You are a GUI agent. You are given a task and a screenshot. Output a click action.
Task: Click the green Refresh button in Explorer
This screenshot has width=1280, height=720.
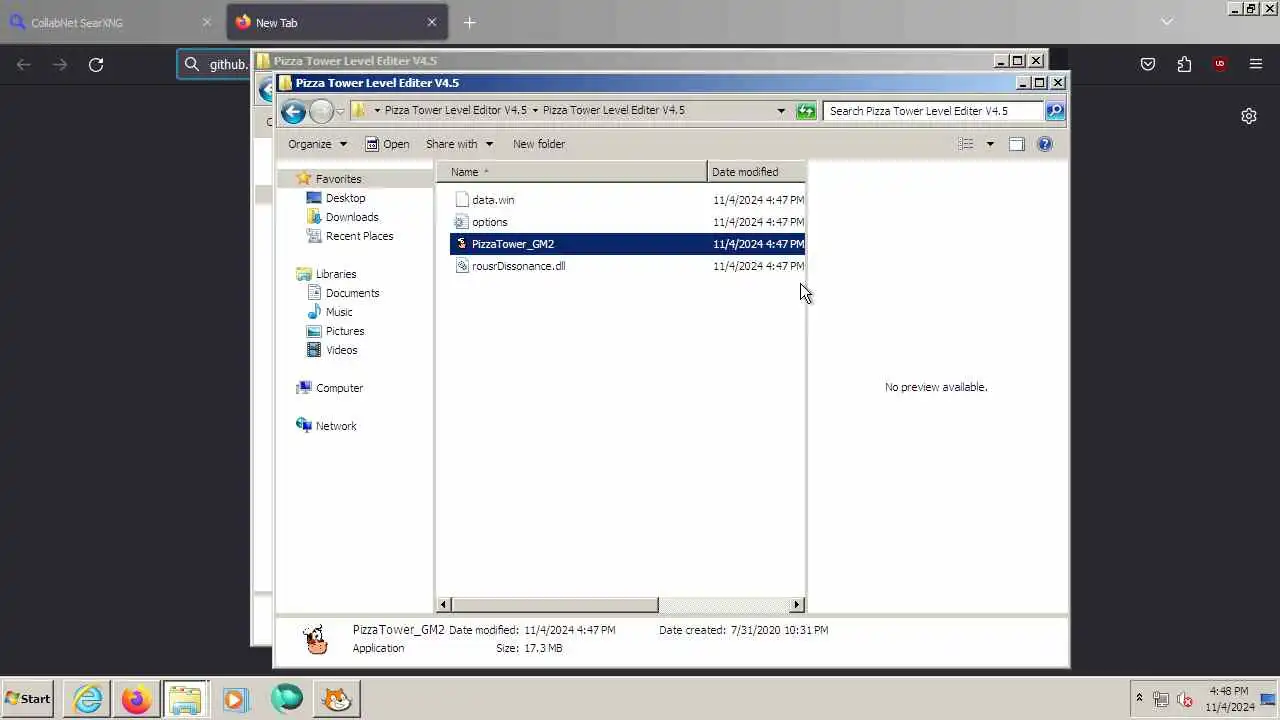[x=806, y=111]
